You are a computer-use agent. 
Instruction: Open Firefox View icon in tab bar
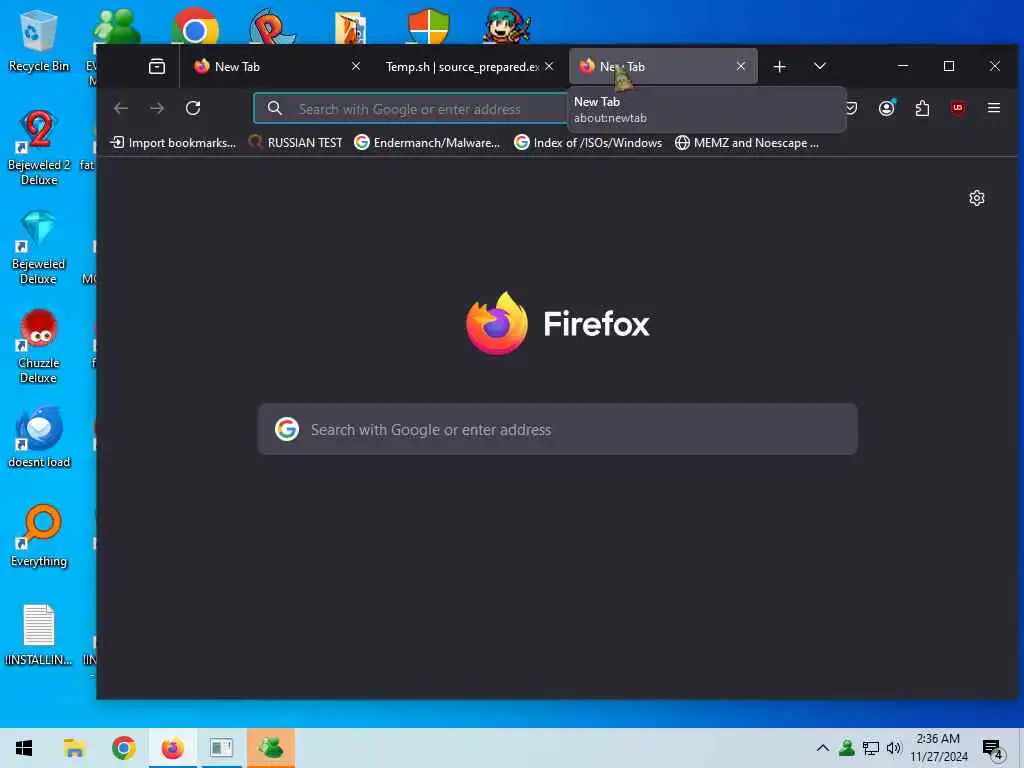157,67
